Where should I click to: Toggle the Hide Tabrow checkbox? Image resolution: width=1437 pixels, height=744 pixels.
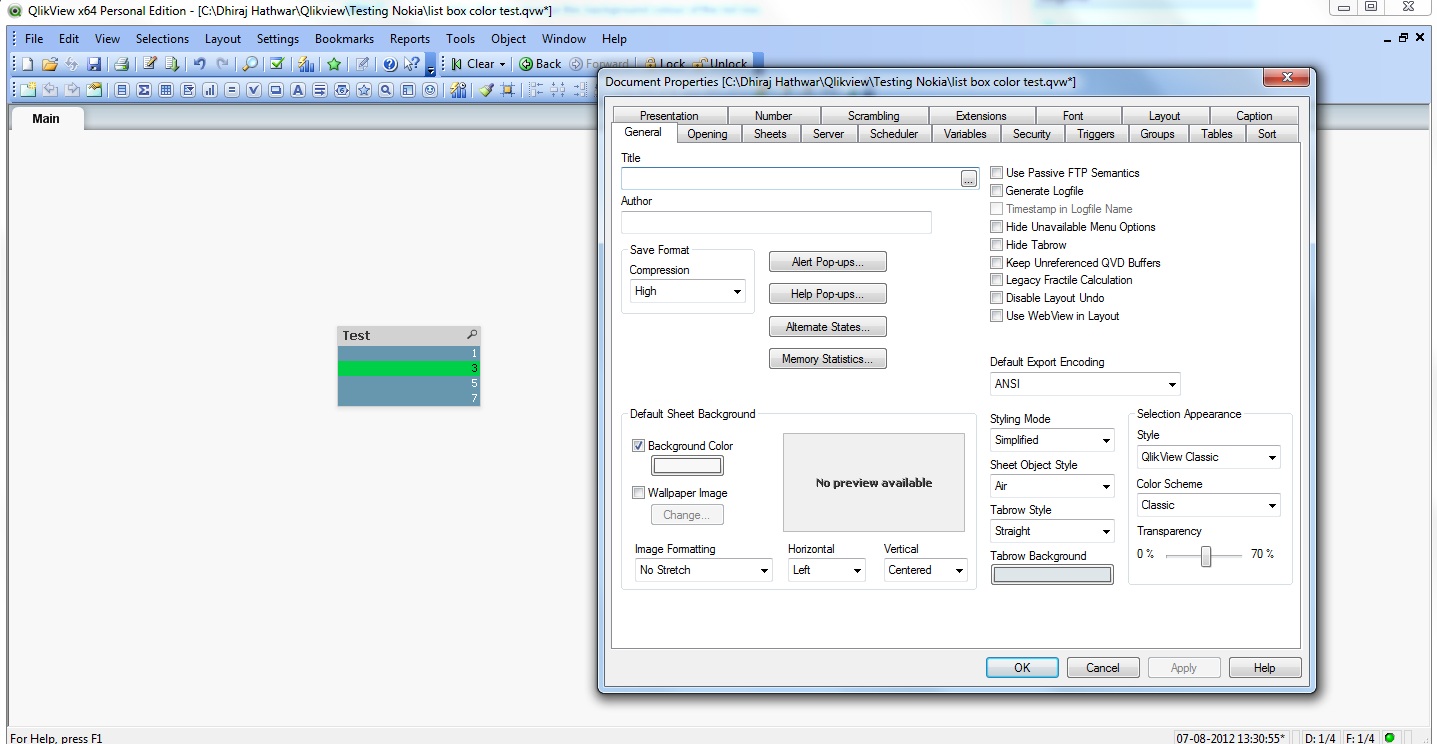996,245
